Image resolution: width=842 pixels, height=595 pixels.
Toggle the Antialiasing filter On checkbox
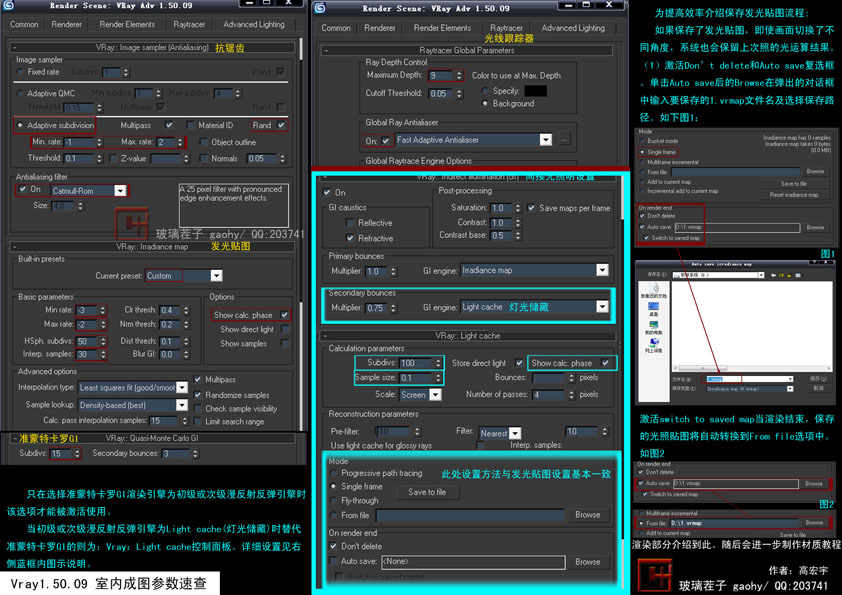coord(23,189)
